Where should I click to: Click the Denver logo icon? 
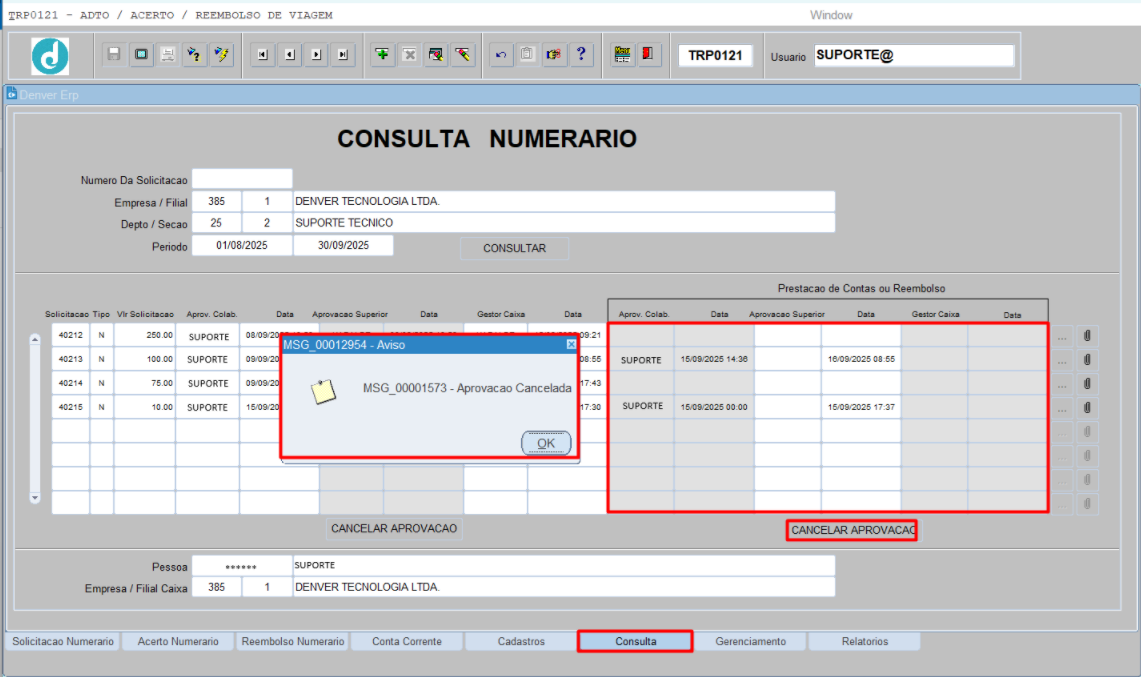[50, 56]
